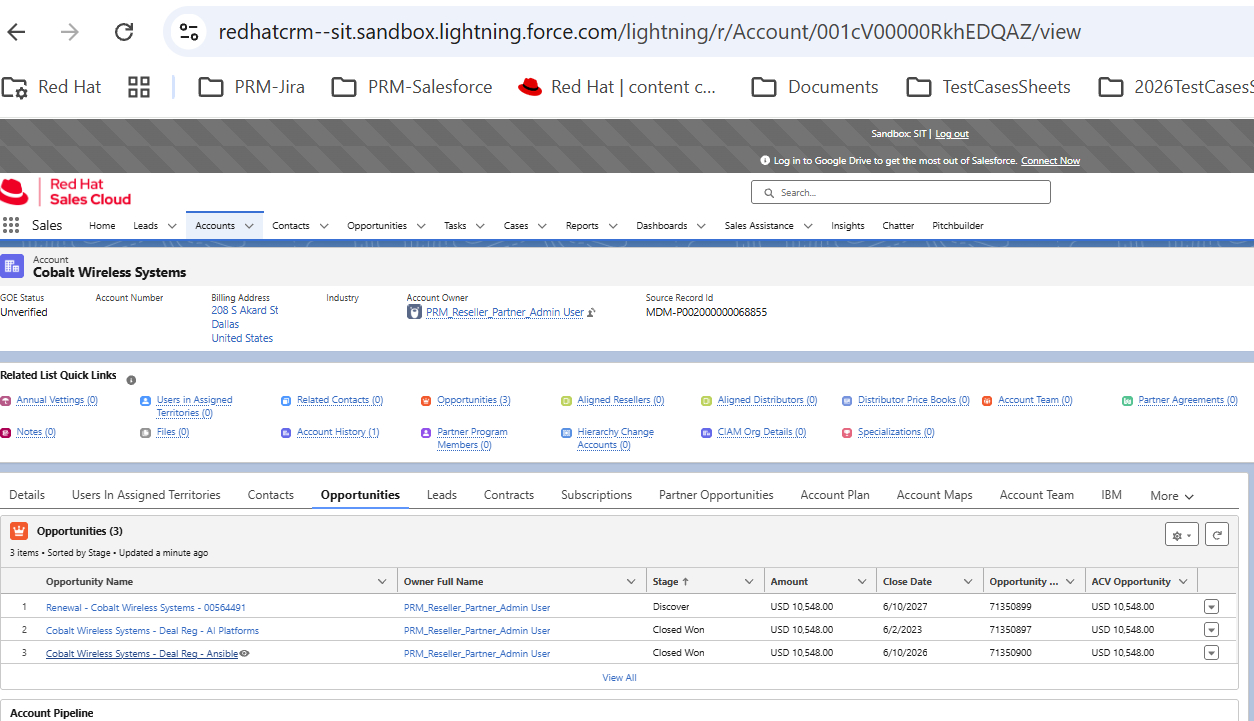Click the browser back arrow
Screen dimensions: 1254x721
point(17,32)
